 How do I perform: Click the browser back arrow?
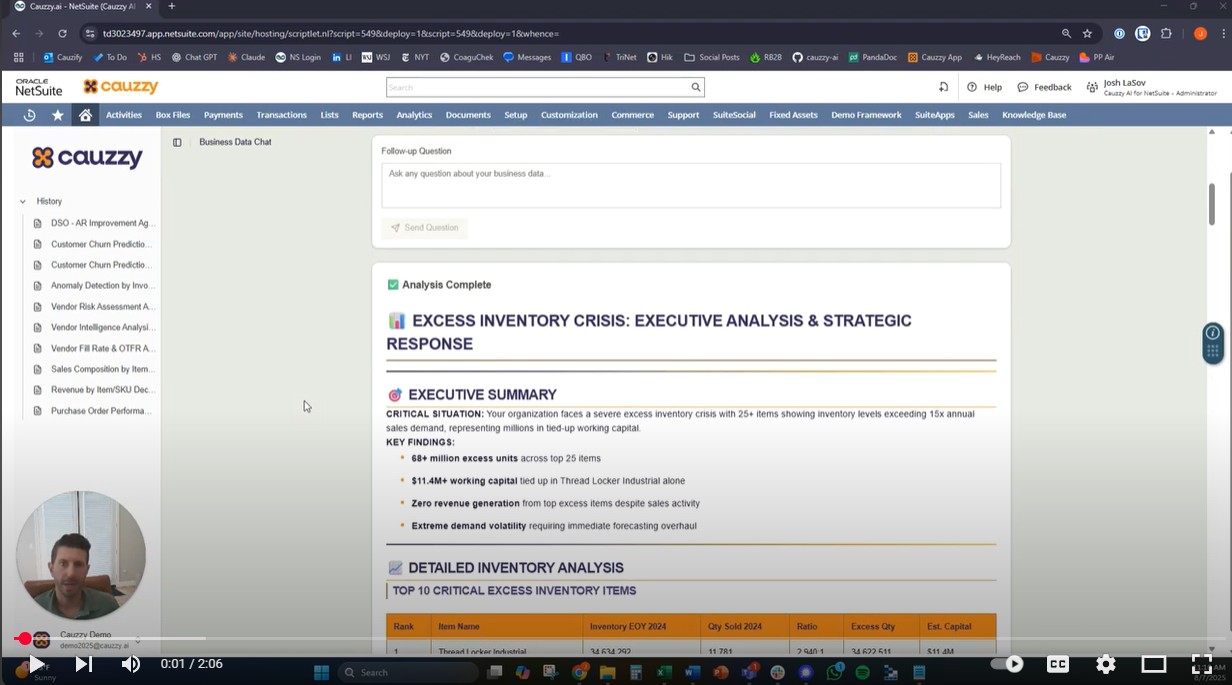point(16,33)
